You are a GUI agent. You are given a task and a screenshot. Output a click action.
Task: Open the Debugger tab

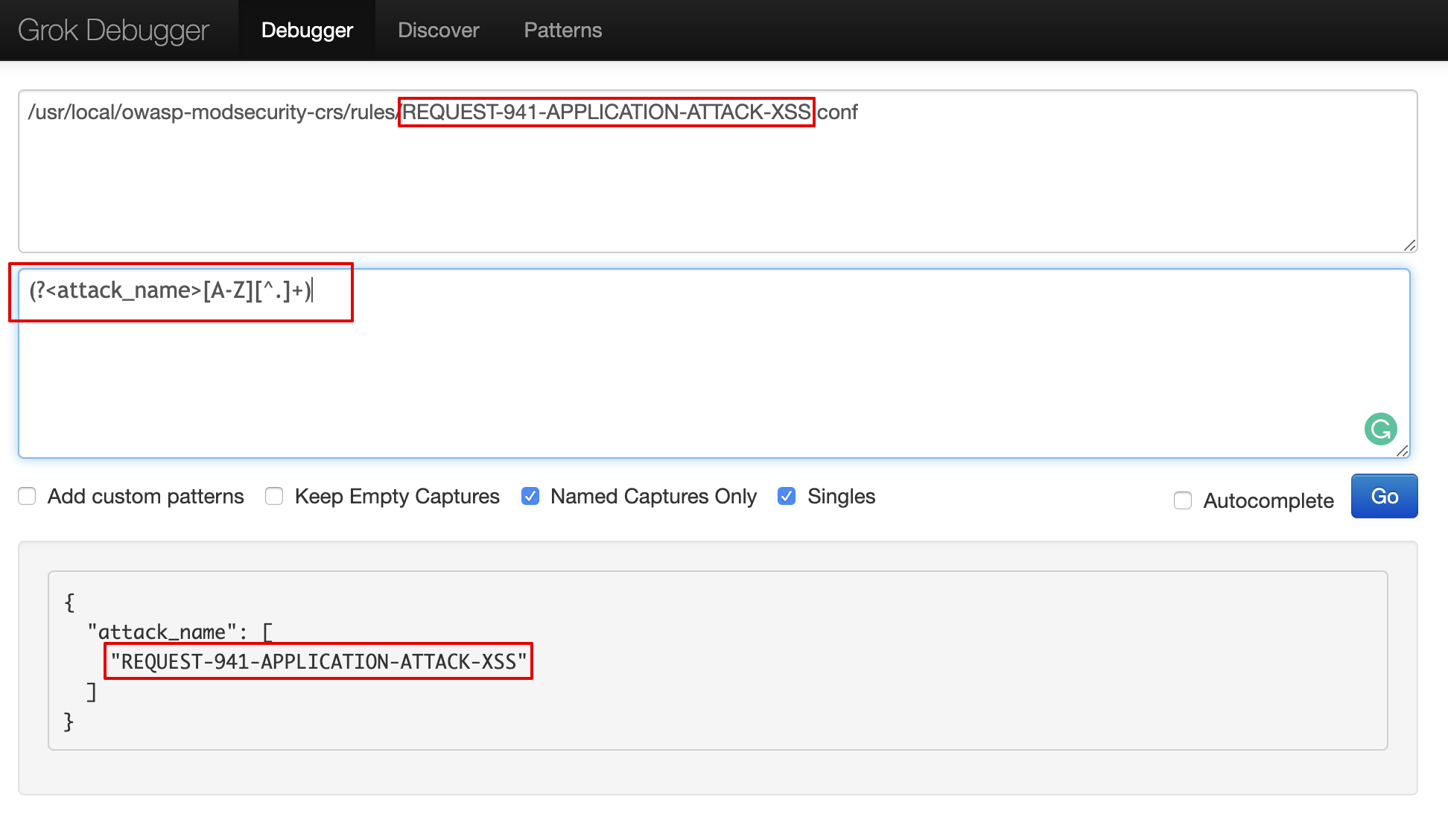[x=307, y=31]
